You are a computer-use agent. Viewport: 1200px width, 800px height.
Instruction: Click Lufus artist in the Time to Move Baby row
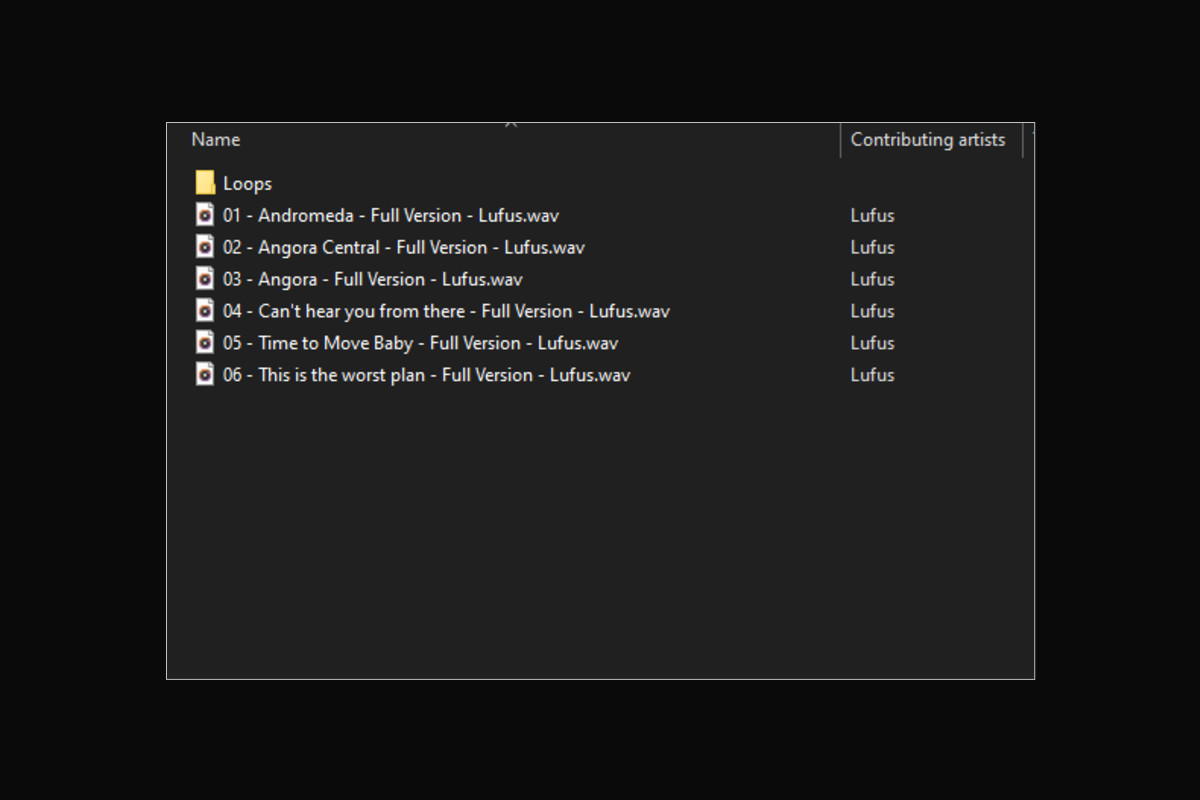pos(872,343)
